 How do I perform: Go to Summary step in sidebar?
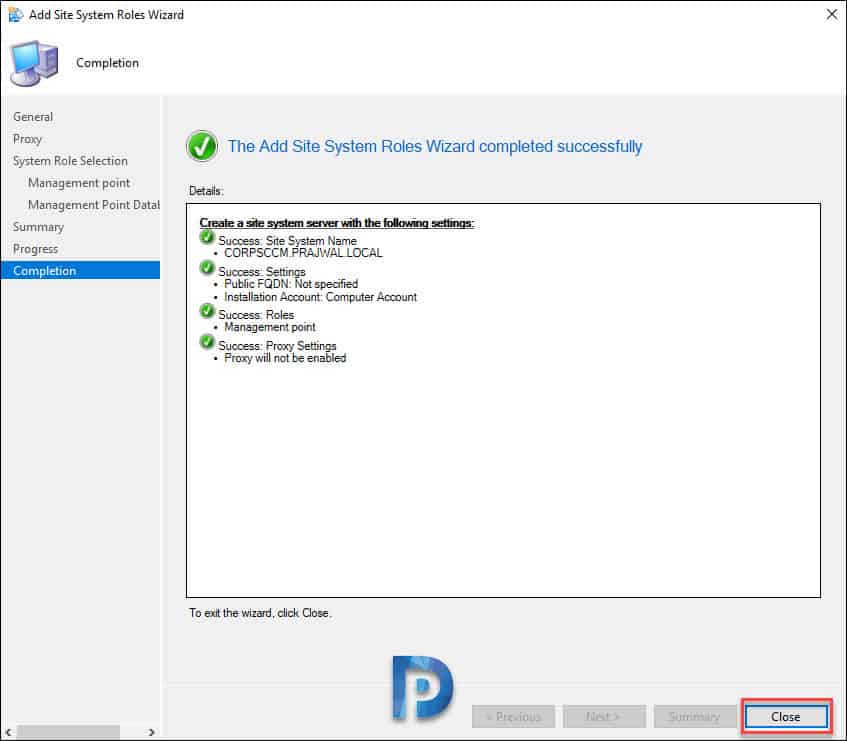[38, 227]
